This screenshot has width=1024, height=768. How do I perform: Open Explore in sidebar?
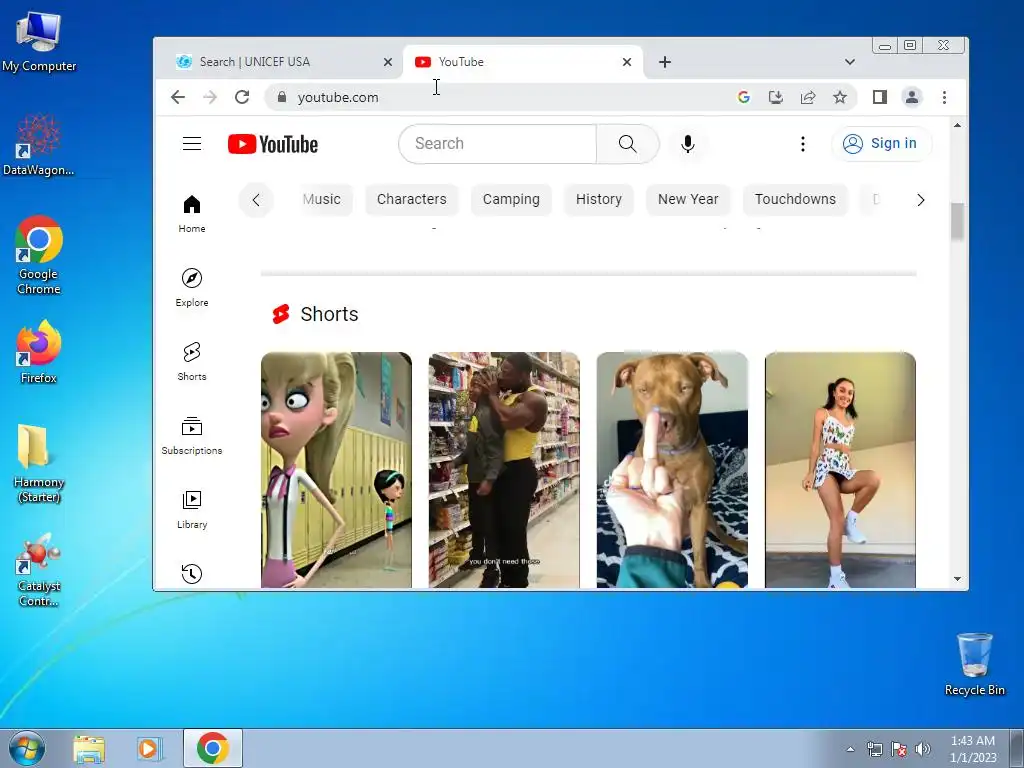click(x=192, y=287)
